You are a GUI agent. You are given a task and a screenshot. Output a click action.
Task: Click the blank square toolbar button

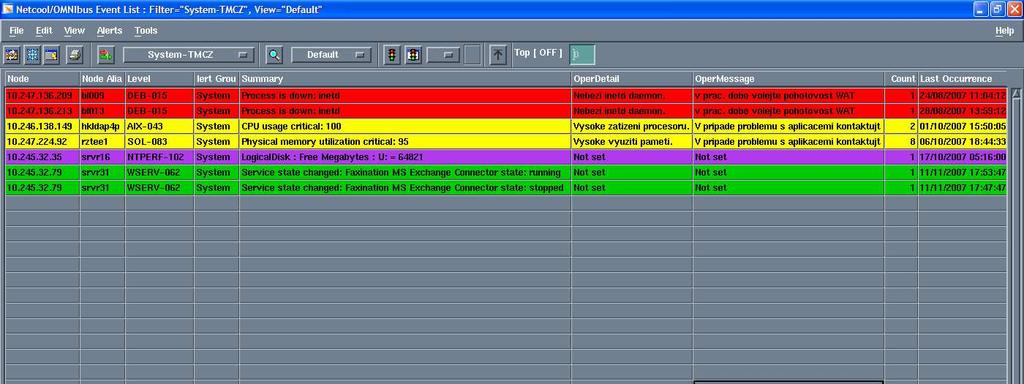point(473,55)
